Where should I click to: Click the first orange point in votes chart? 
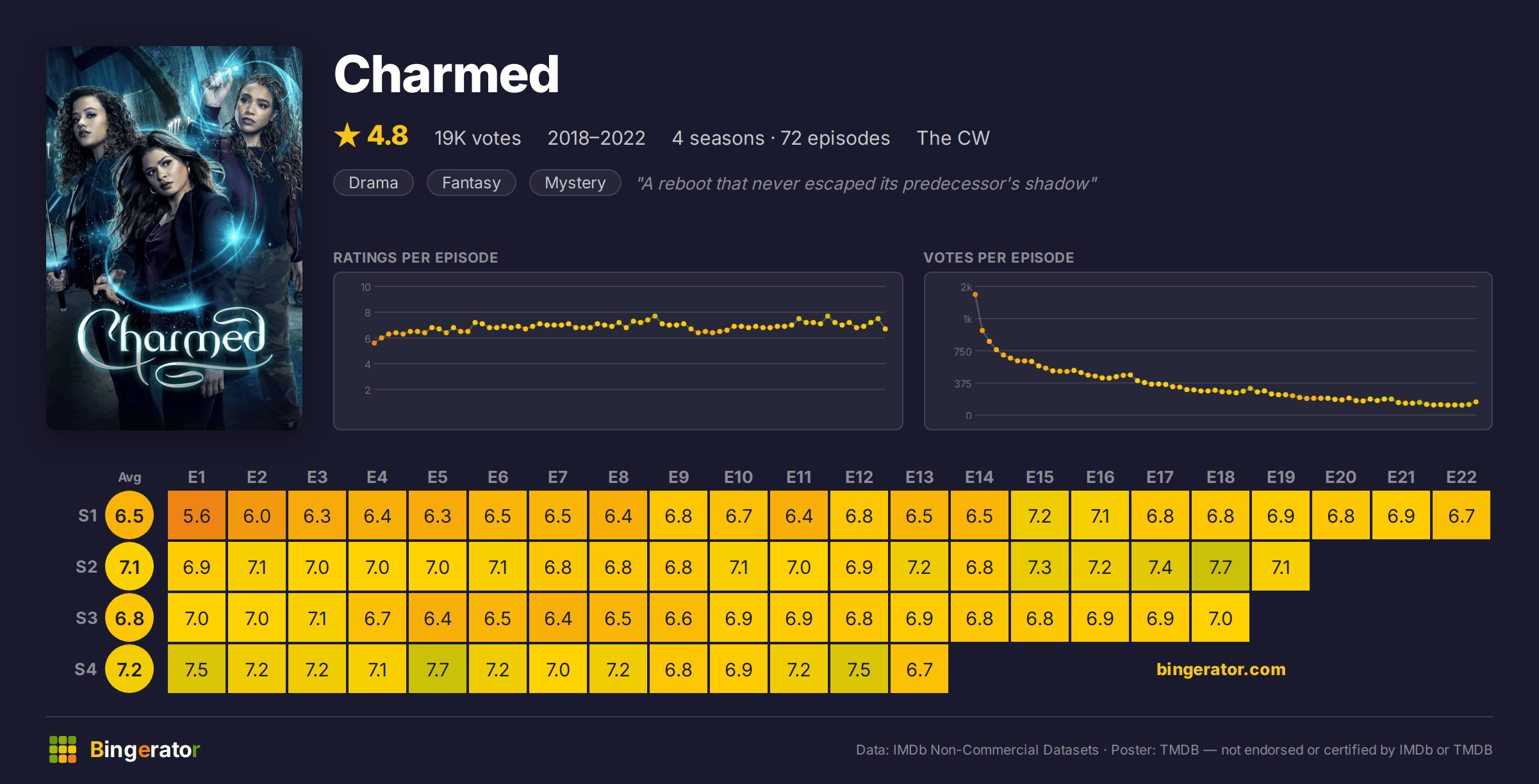[975, 295]
